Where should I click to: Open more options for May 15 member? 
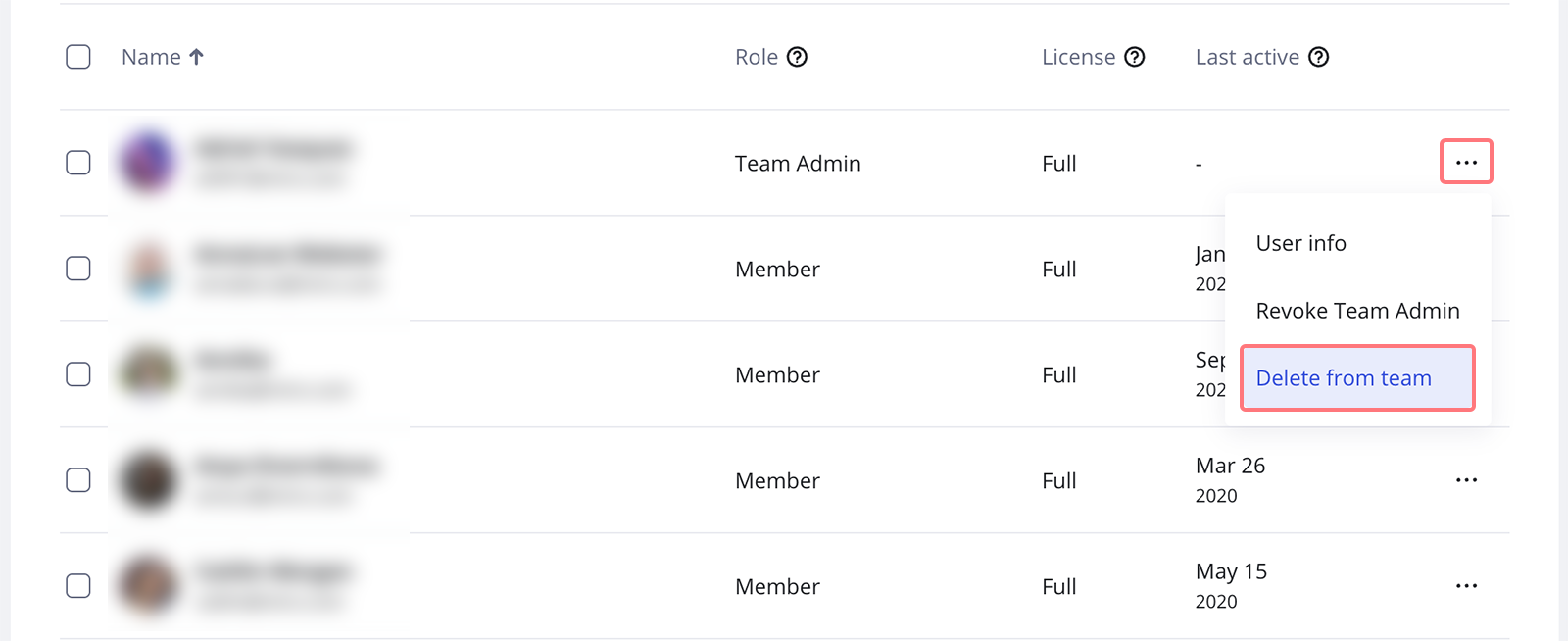1466,586
